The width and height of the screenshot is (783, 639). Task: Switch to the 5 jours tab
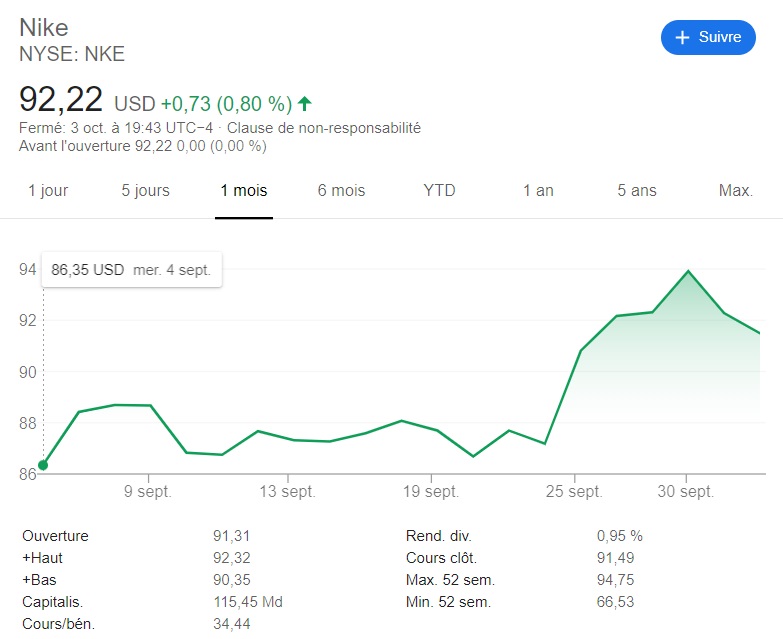point(146,190)
